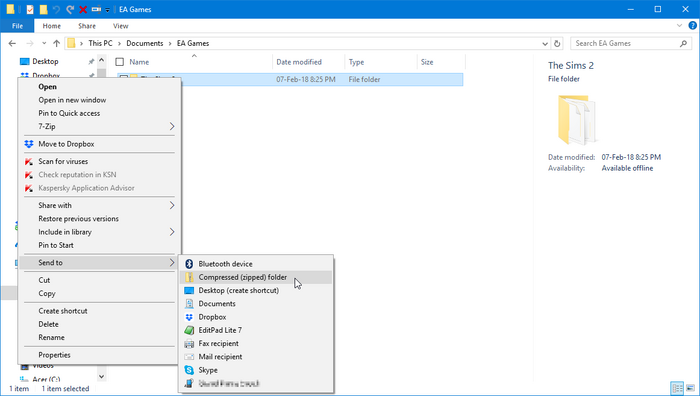Click the Rename icon in title bar
This screenshot has height=396, width=700.
96,9
